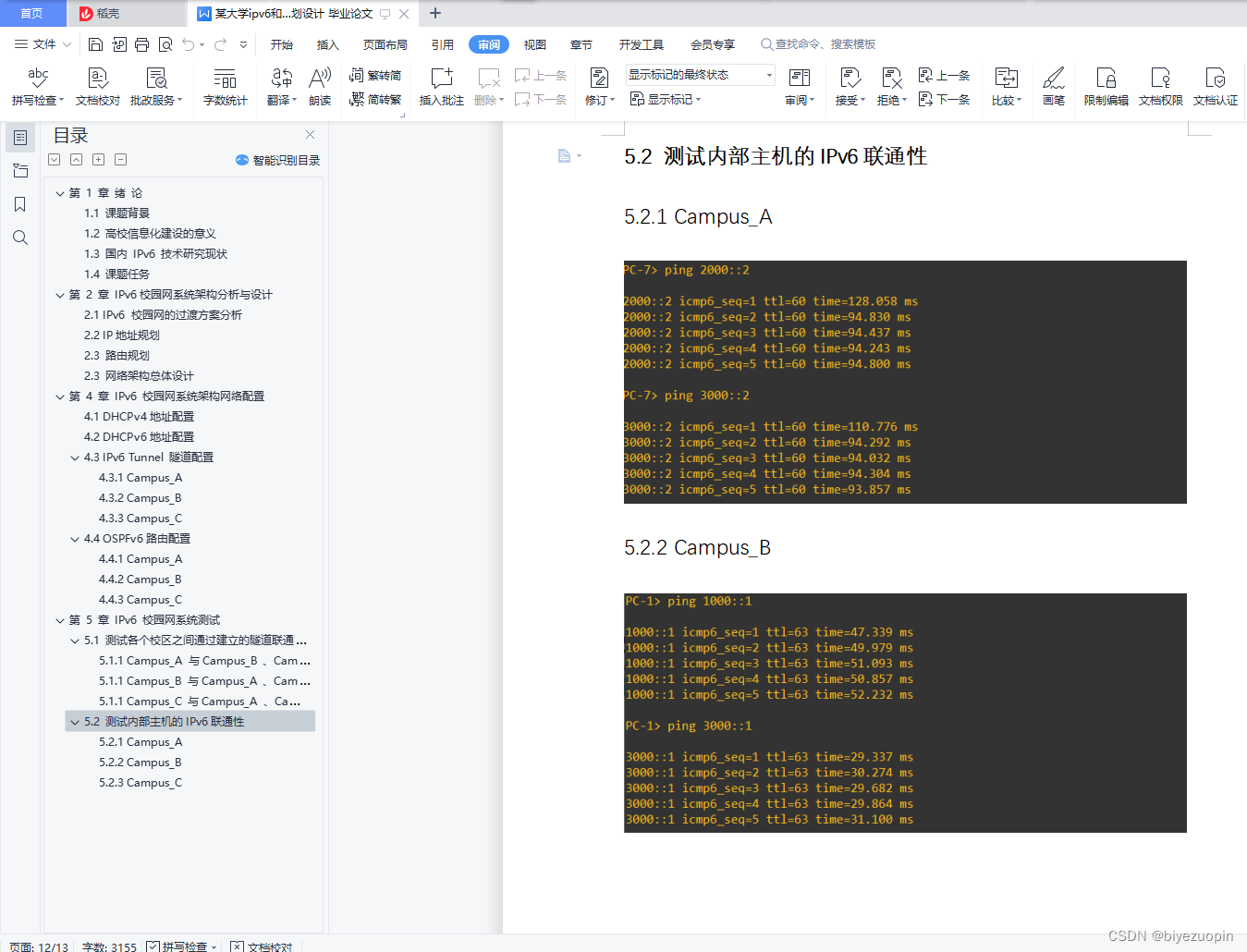Viewport: 1247px width, 952px height.
Task: Open 批改服务 dropdown
Action: pos(156,87)
